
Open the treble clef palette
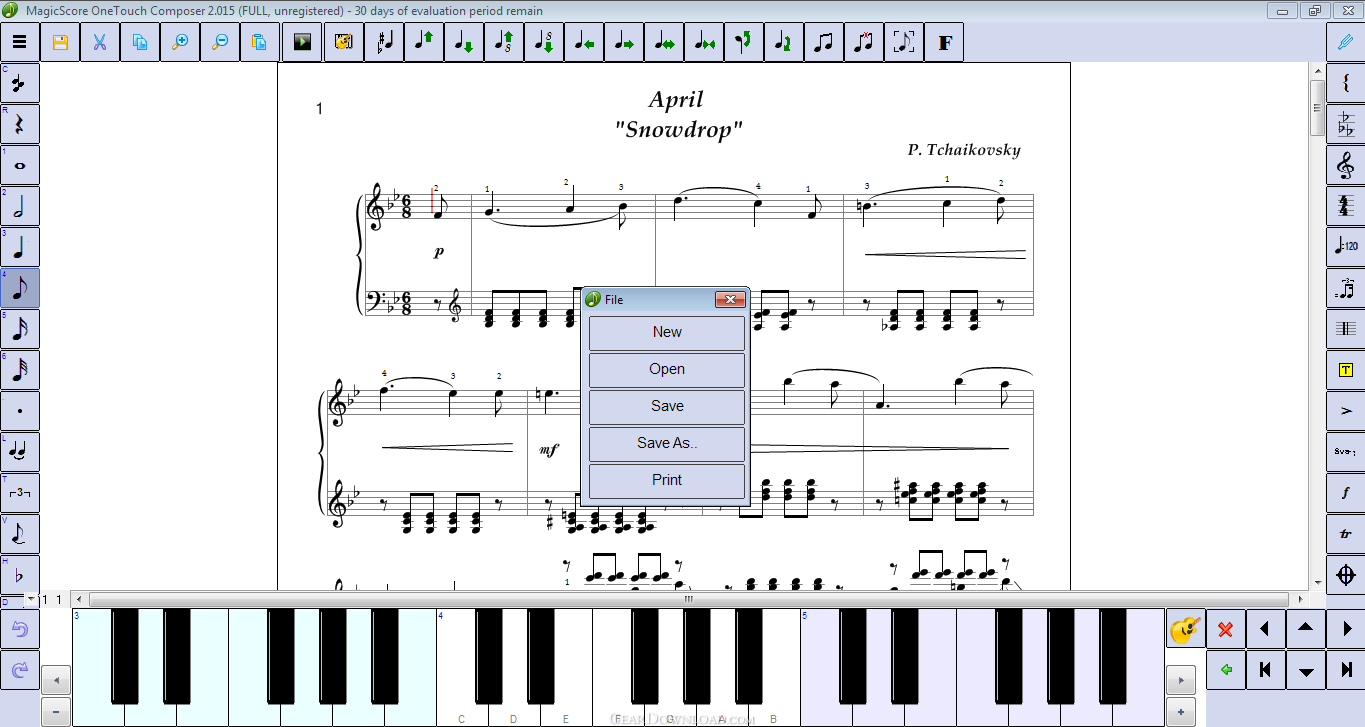pos(1346,165)
